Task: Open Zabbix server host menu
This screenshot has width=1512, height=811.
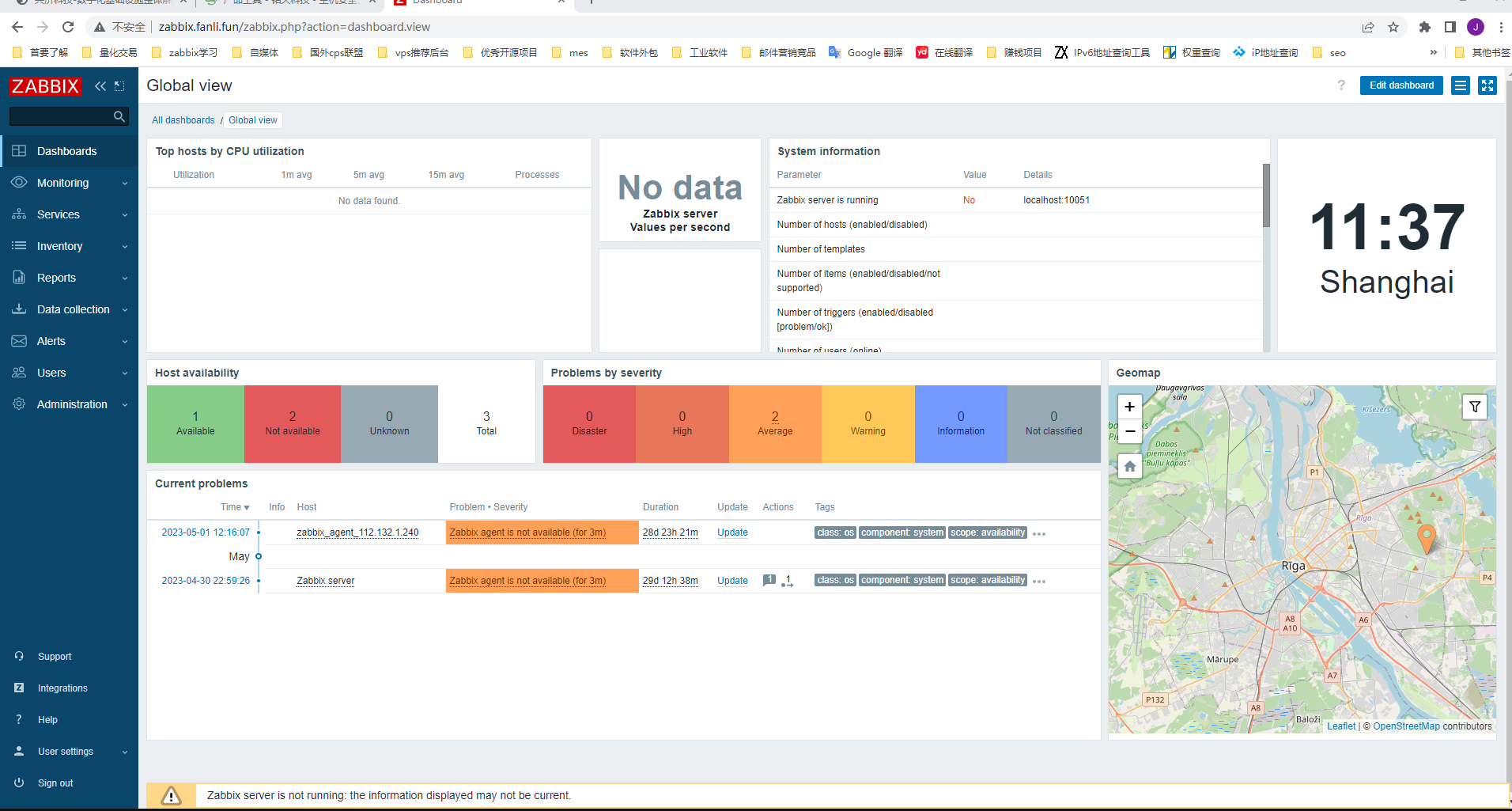Action: (x=326, y=581)
